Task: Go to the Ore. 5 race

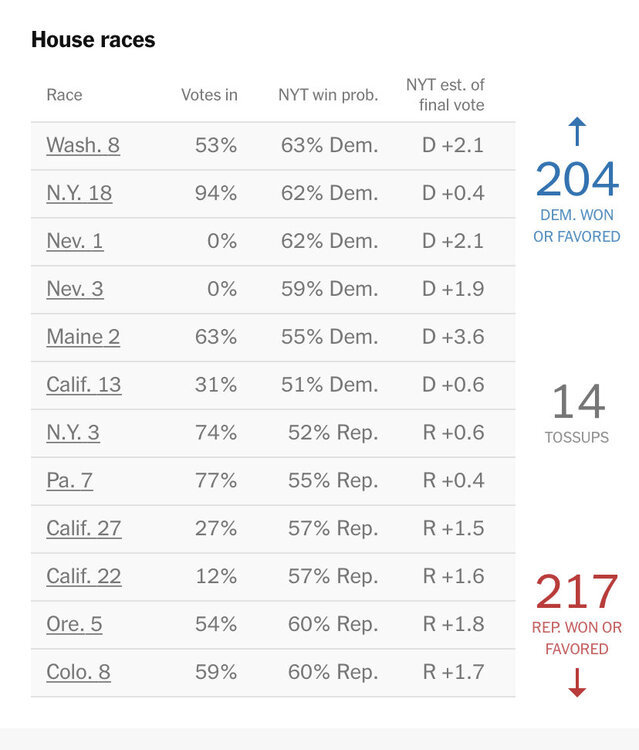Action: (x=74, y=625)
